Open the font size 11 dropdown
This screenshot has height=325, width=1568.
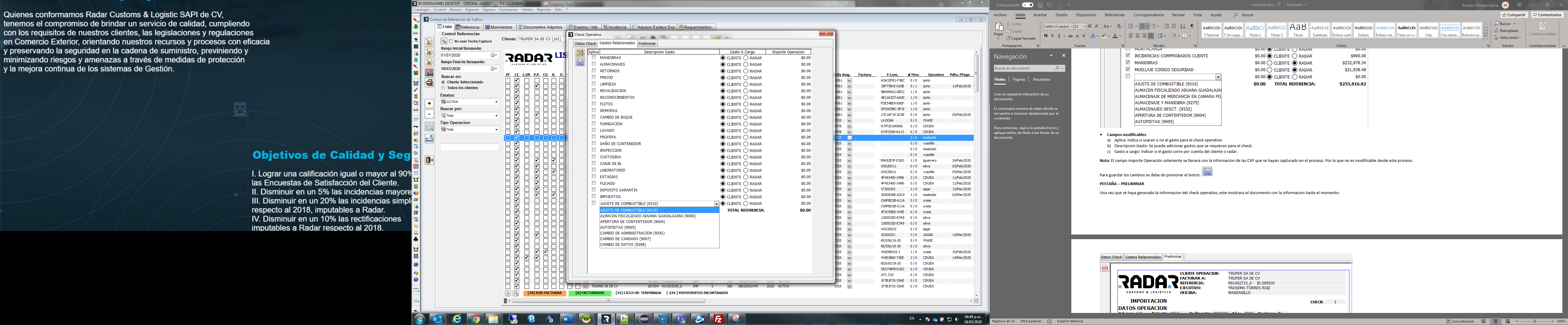pos(1085,26)
